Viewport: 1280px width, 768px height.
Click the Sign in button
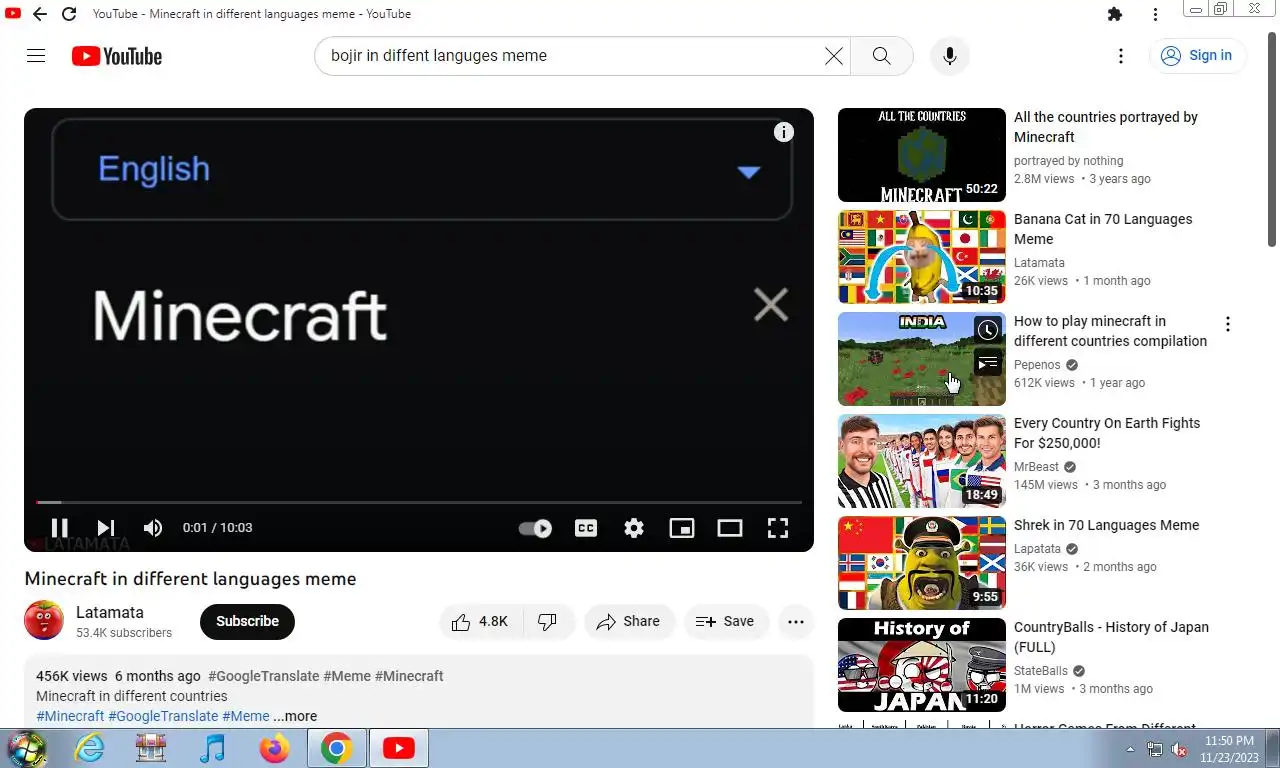click(1197, 56)
